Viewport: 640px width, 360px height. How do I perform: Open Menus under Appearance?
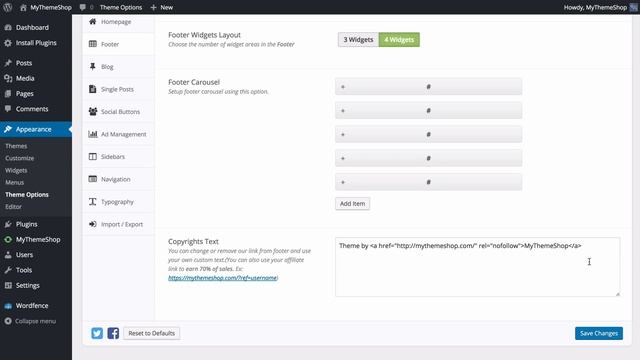[x=15, y=182]
